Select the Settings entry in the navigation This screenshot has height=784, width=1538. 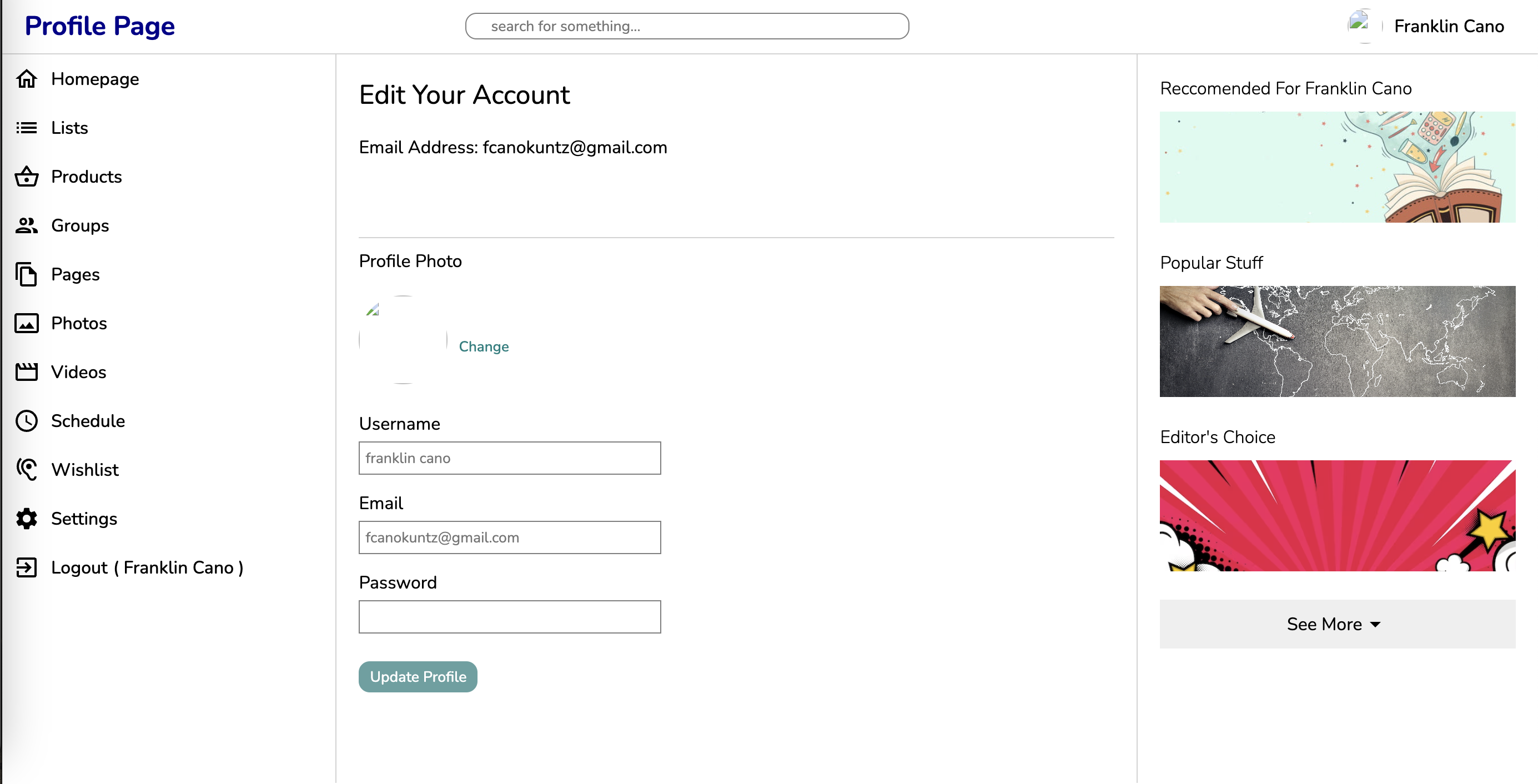click(84, 518)
